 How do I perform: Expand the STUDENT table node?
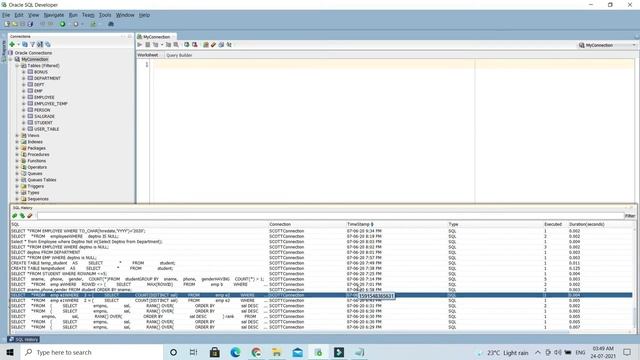24,122
